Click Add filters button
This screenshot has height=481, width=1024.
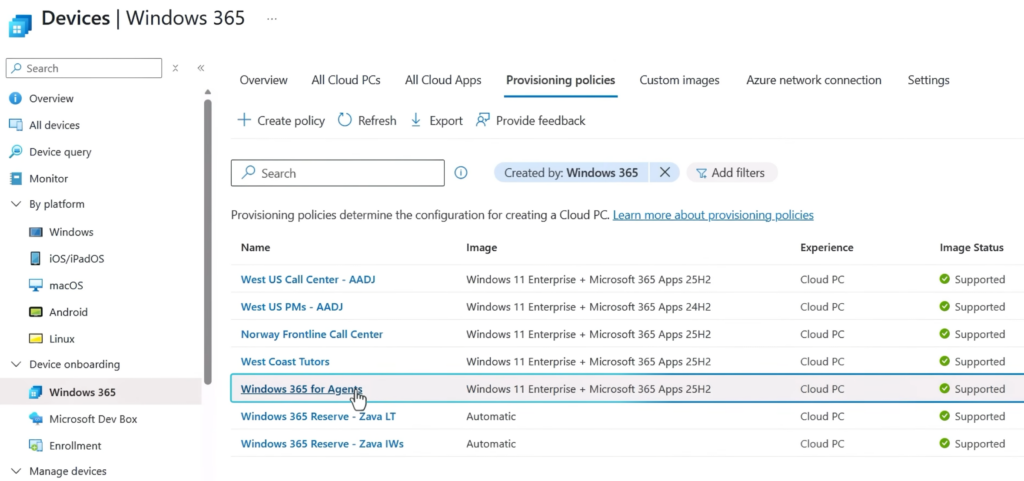731,173
